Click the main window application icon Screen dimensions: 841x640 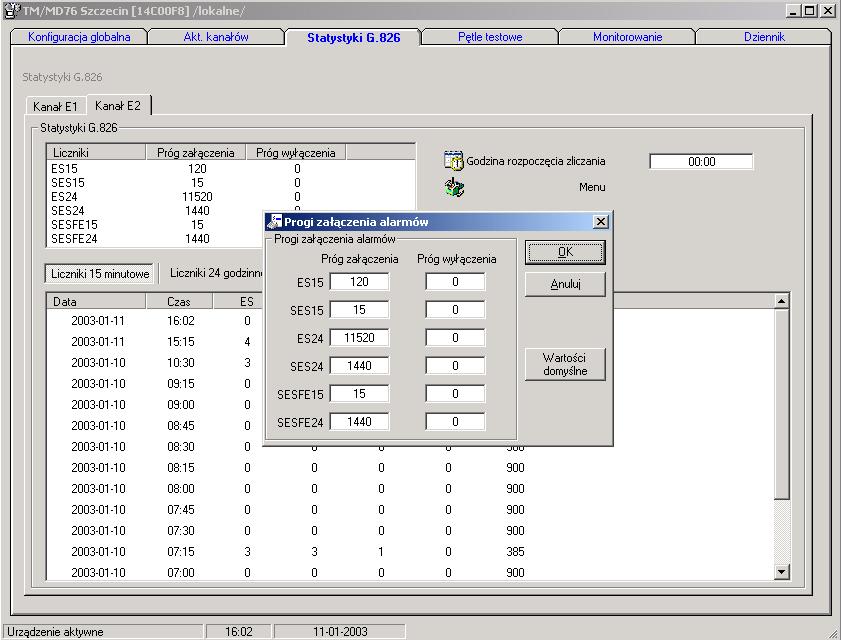pyautogui.click(x=11, y=10)
